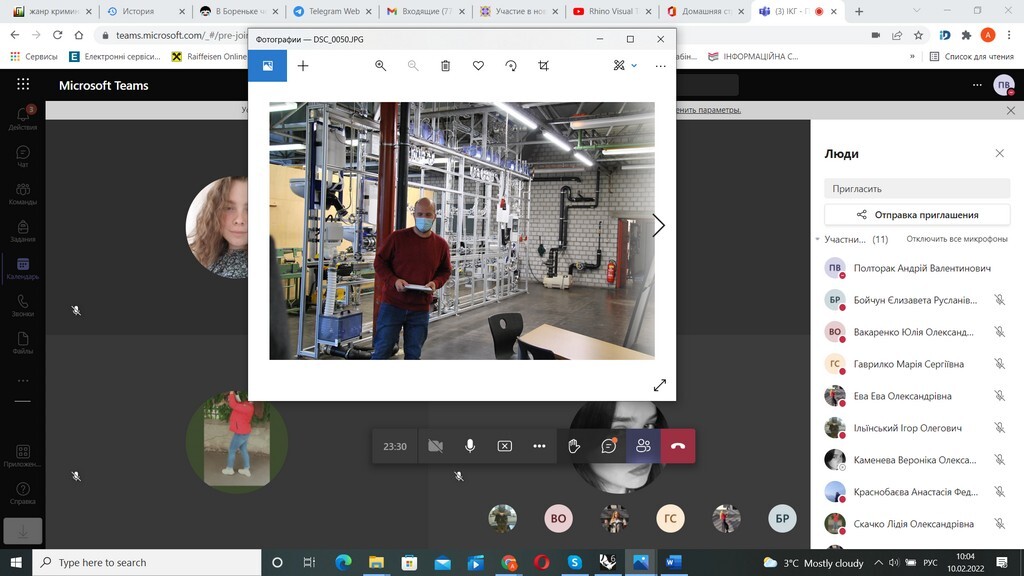Zoom in on the photo

[380, 66]
